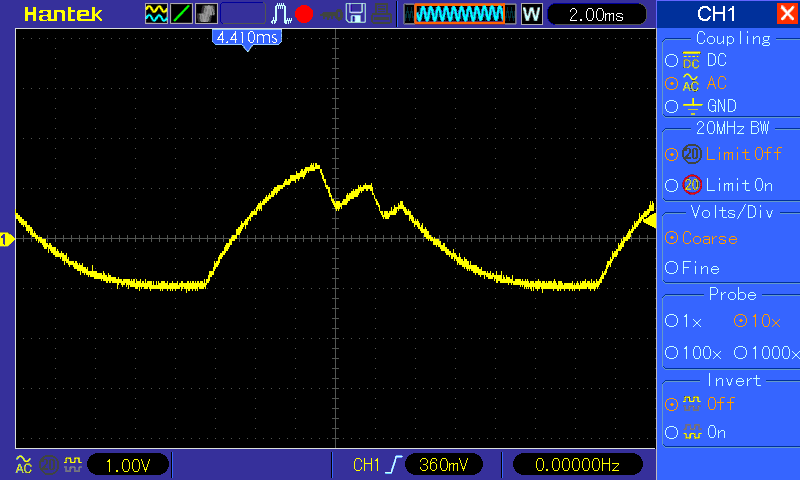Click the CH1 trigger source label
800x480 pixels.
point(366,465)
